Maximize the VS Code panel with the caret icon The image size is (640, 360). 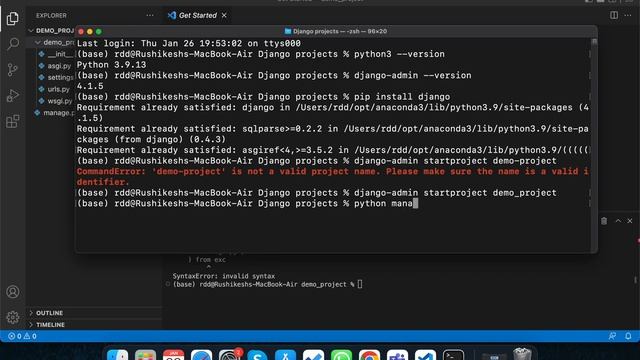[618, 221]
